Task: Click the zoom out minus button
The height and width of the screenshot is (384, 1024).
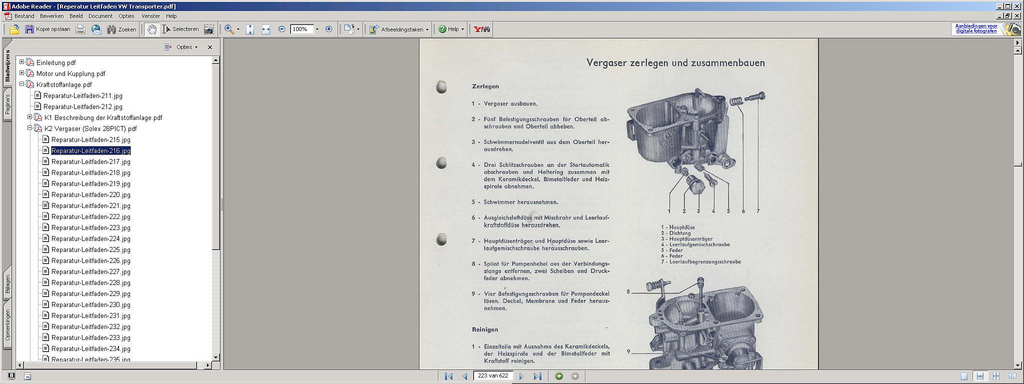Action: point(282,29)
